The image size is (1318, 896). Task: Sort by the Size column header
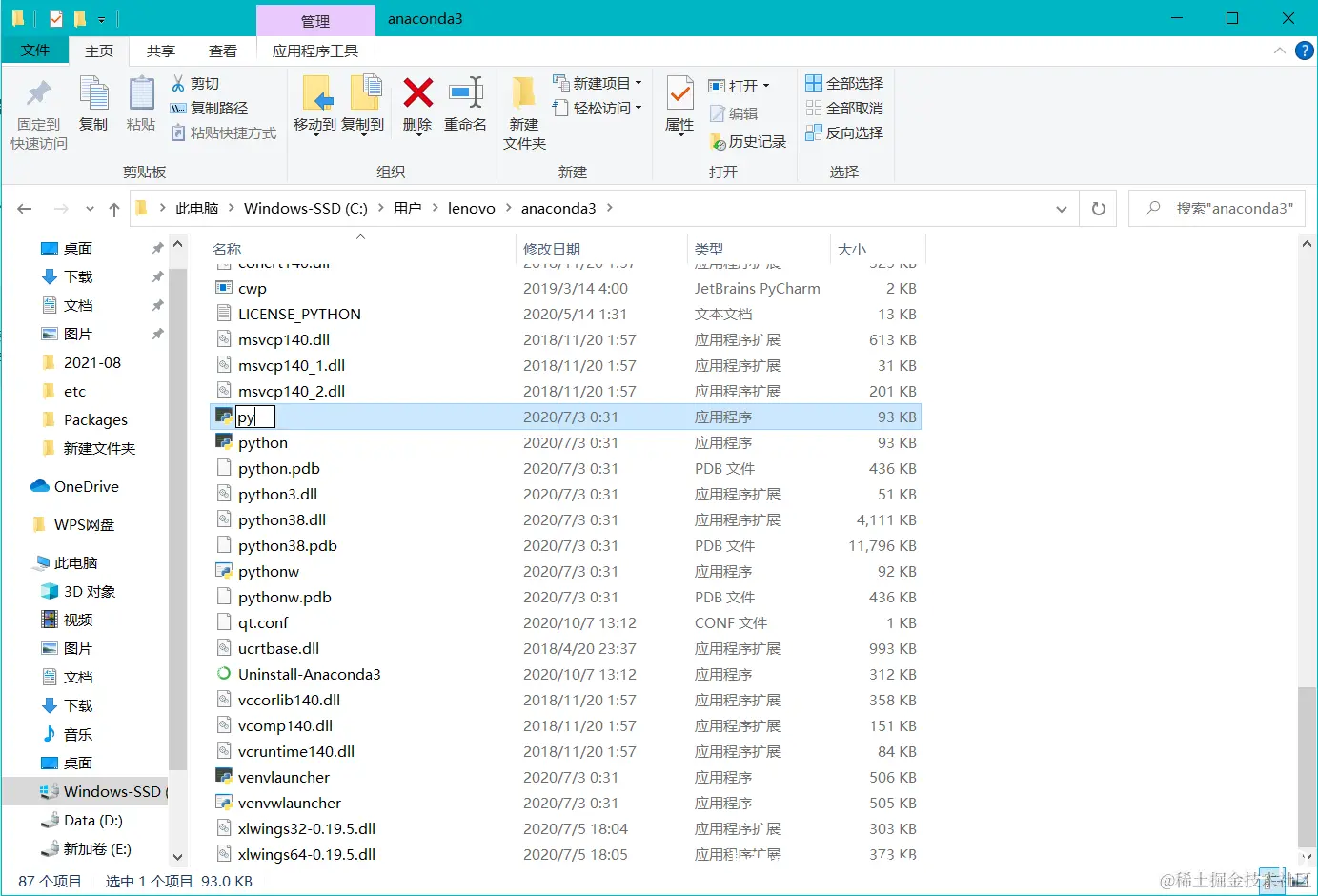coord(878,249)
